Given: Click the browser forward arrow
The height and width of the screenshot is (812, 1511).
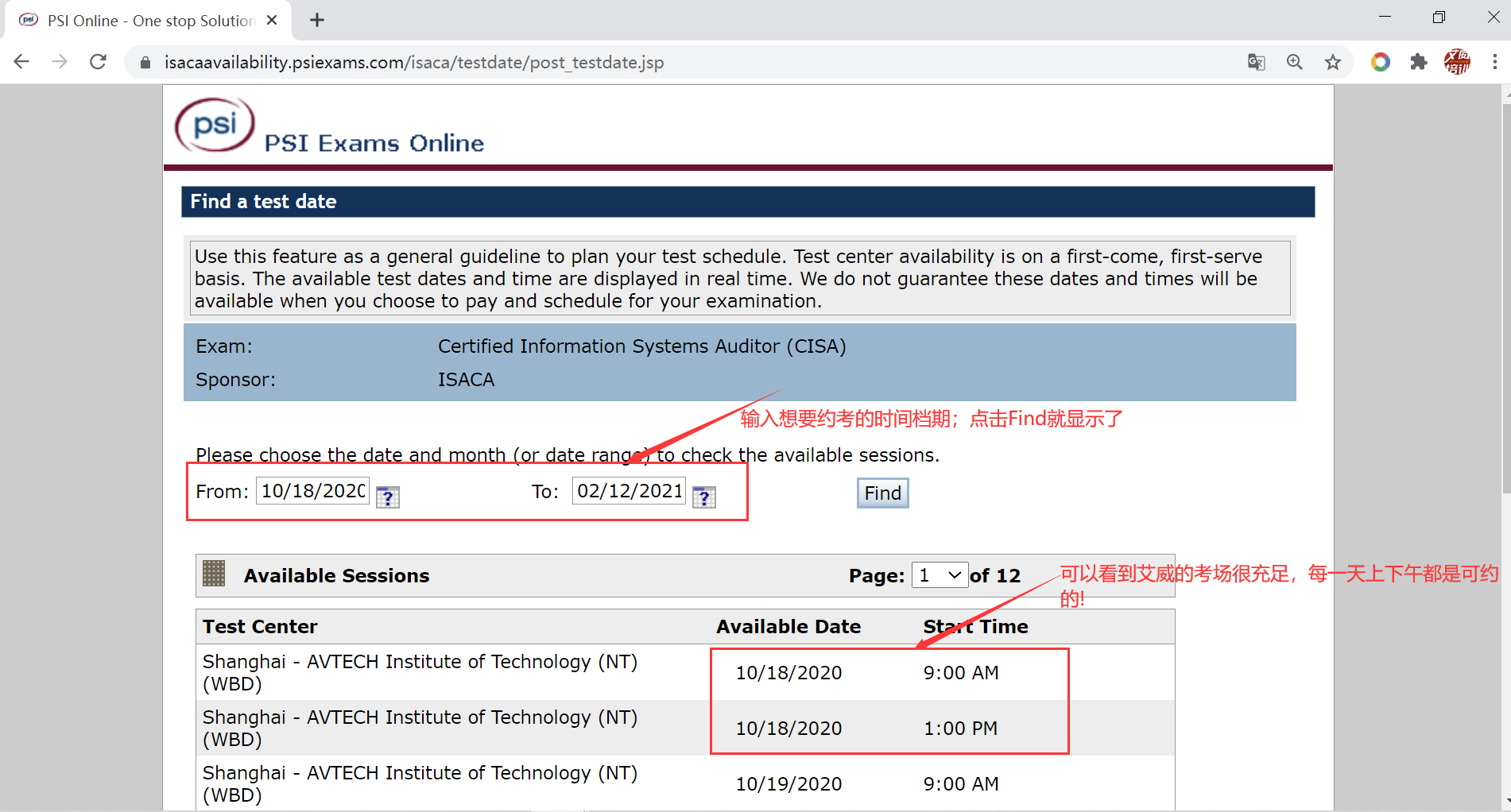Looking at the screenshot, I should (x=60, y=62).
